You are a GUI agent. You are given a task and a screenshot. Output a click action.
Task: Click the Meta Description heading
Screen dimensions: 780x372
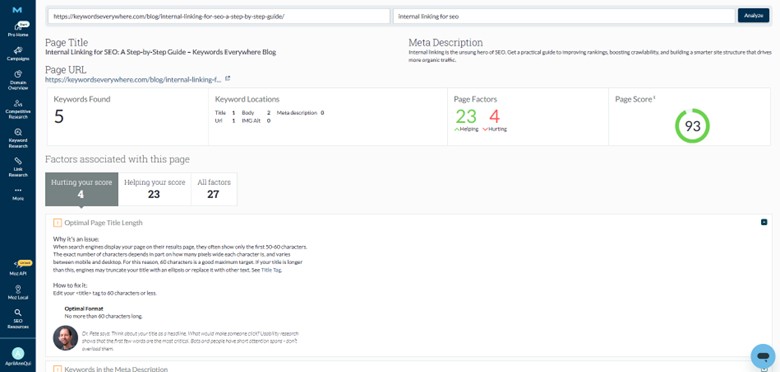[445, 43]
